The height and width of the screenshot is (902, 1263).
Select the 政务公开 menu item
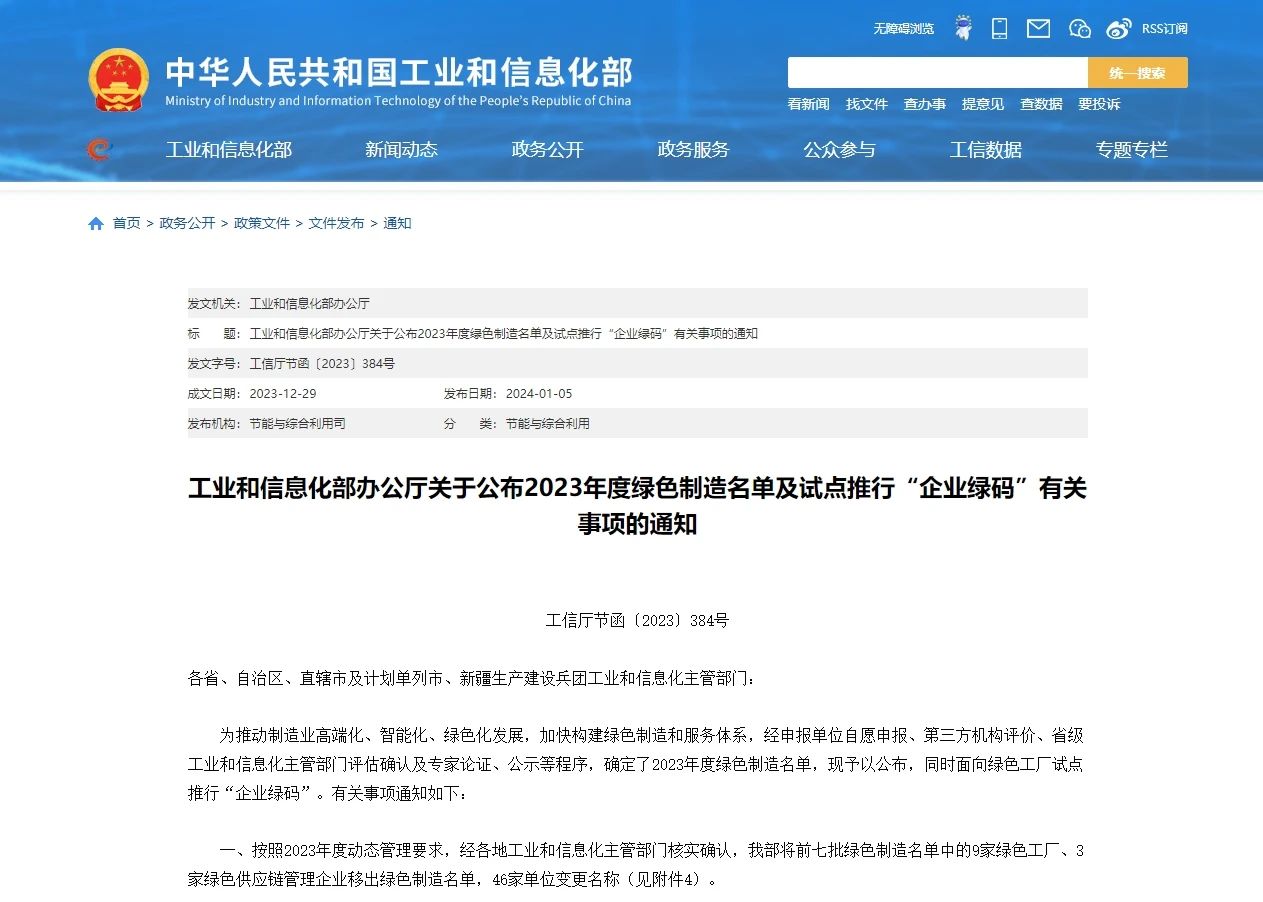(x=547, y=150)
